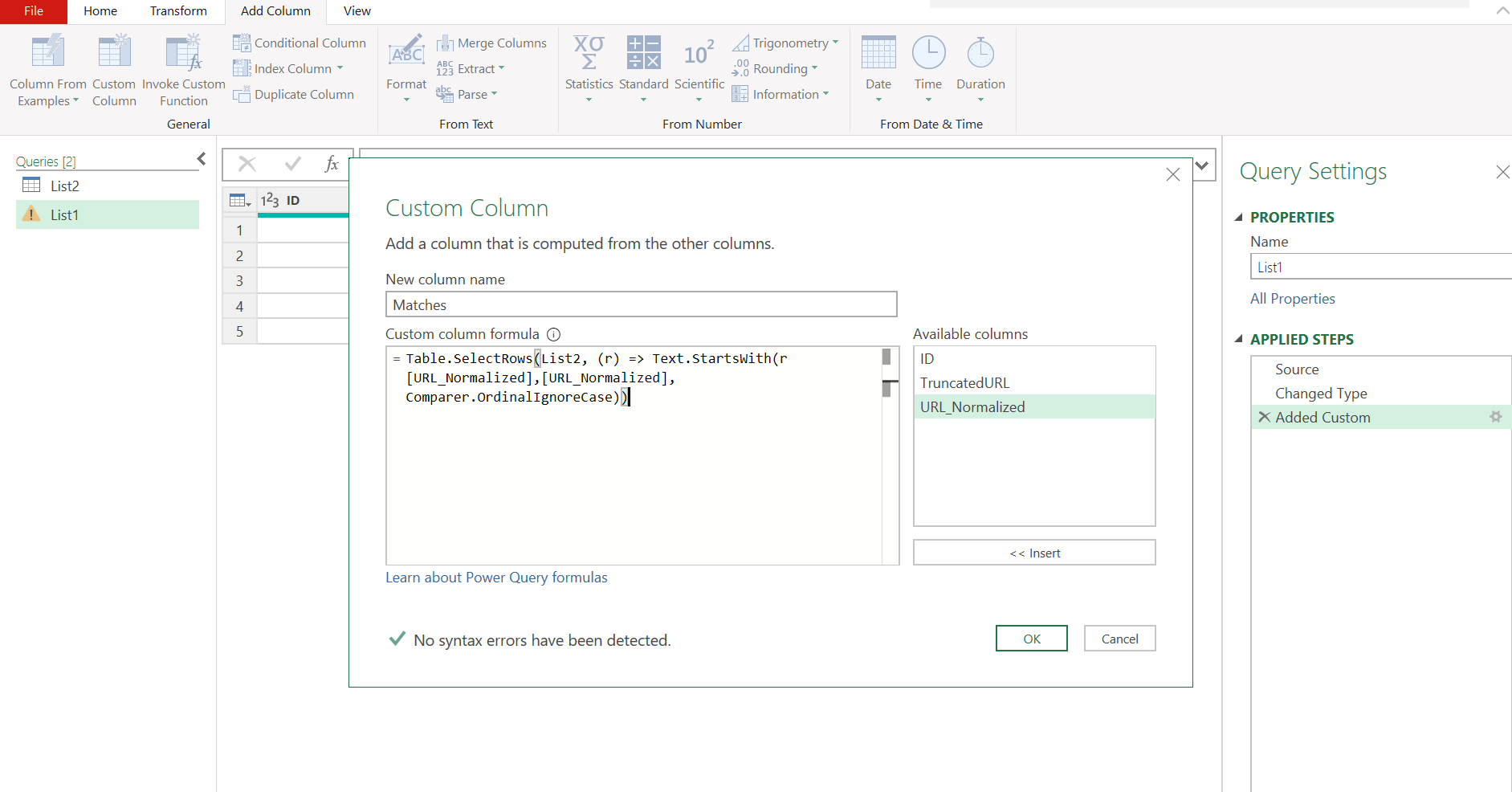This screenshot has width=1512, height=792.
Task: Collapse the Queries pane
Action: [x=202, y=159]
